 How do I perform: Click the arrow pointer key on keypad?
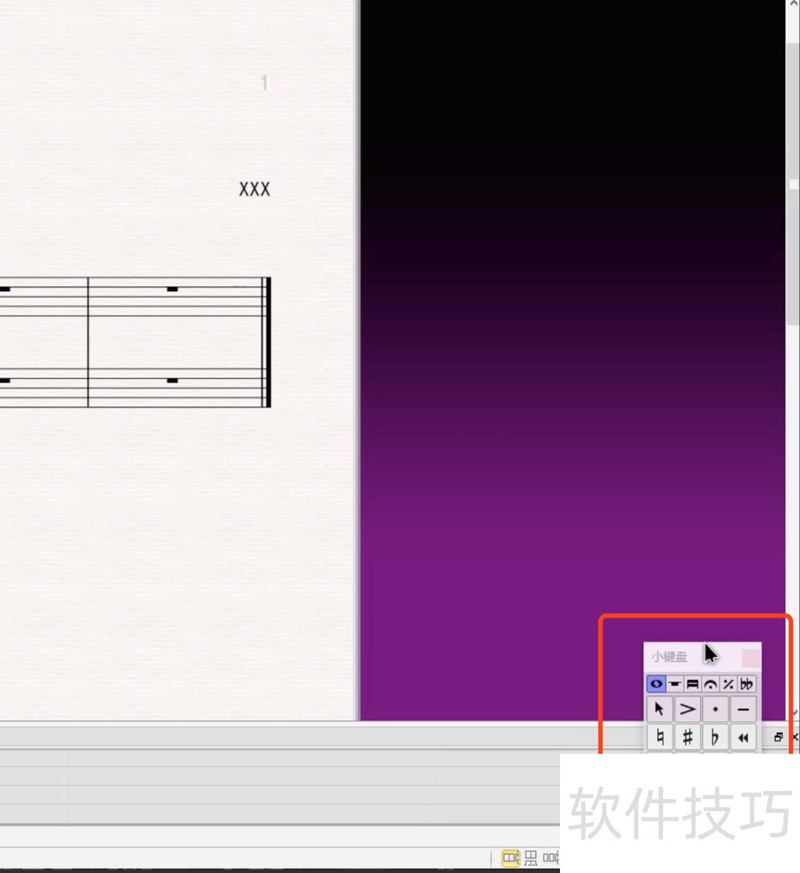tap(660, 709)
